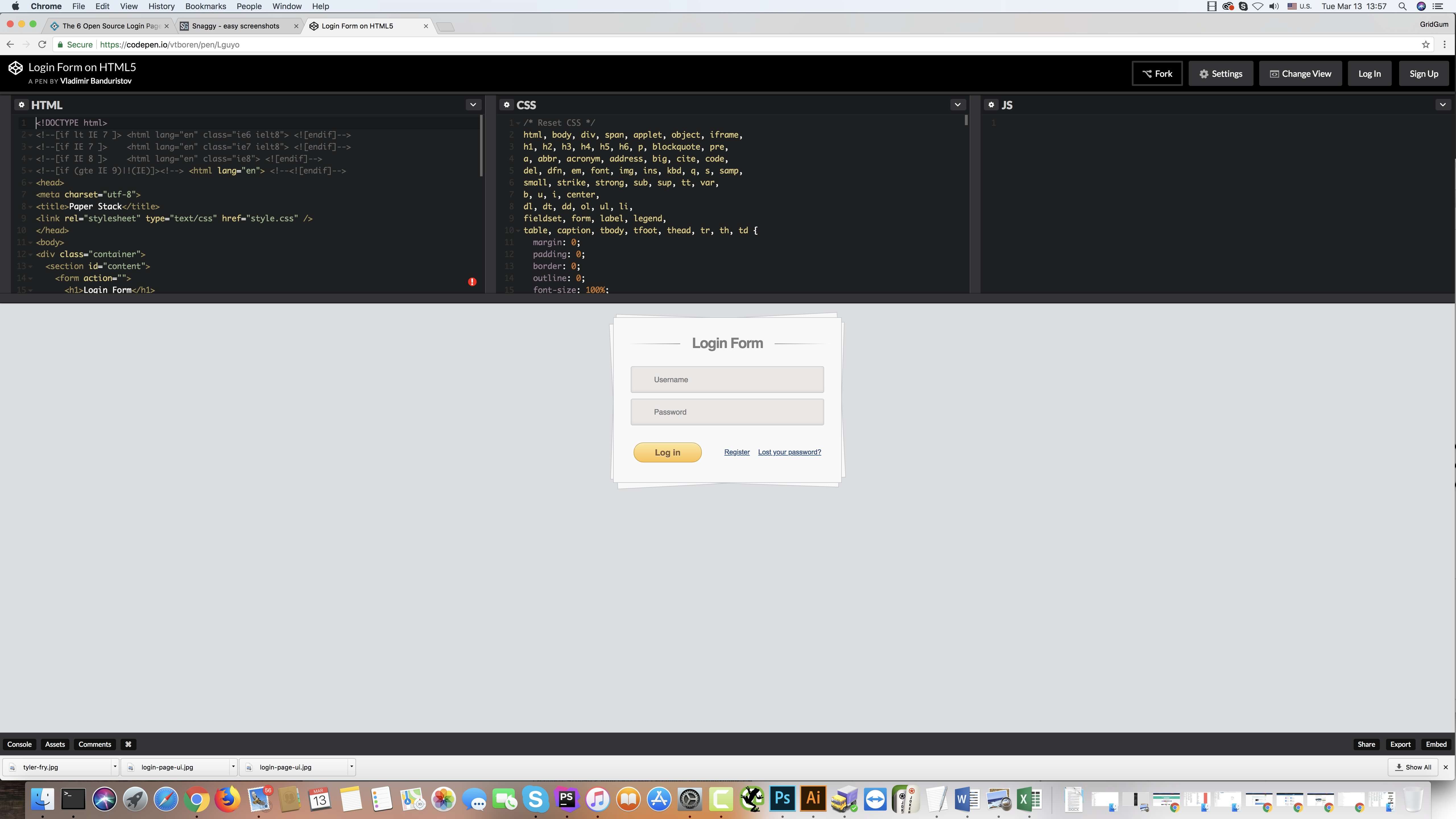
Task: Open Skype from the dock
Action: [x=535, y=799]
